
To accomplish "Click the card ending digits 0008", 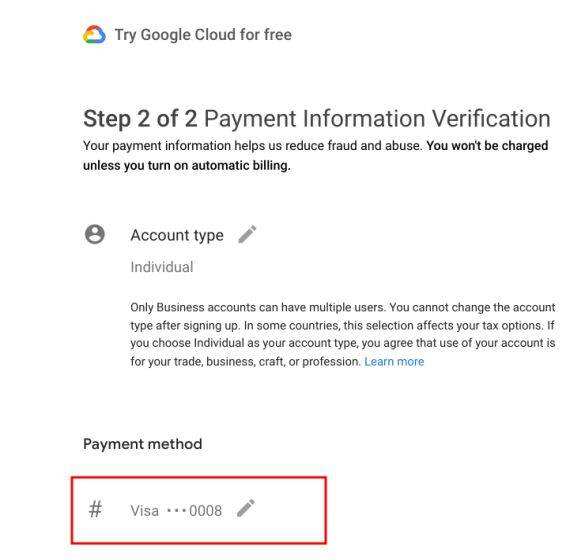I will 206,511.
